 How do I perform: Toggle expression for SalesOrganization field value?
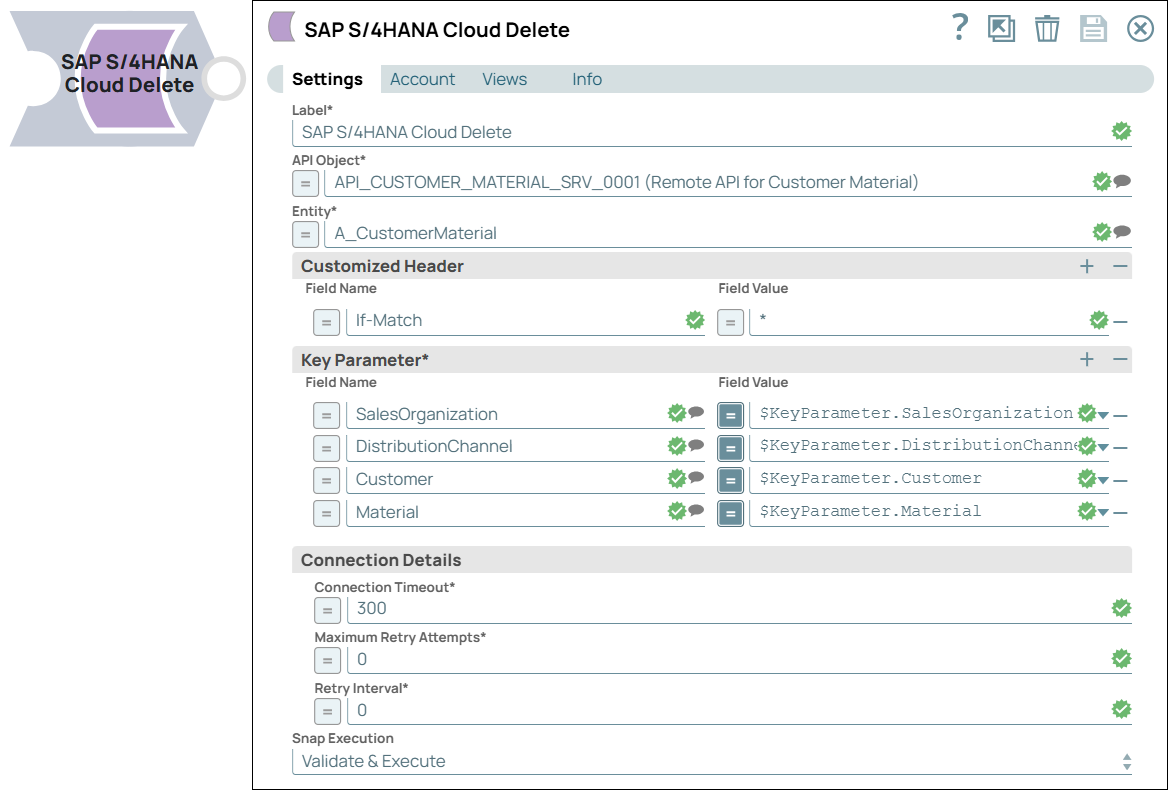click(x=730, y=415)
